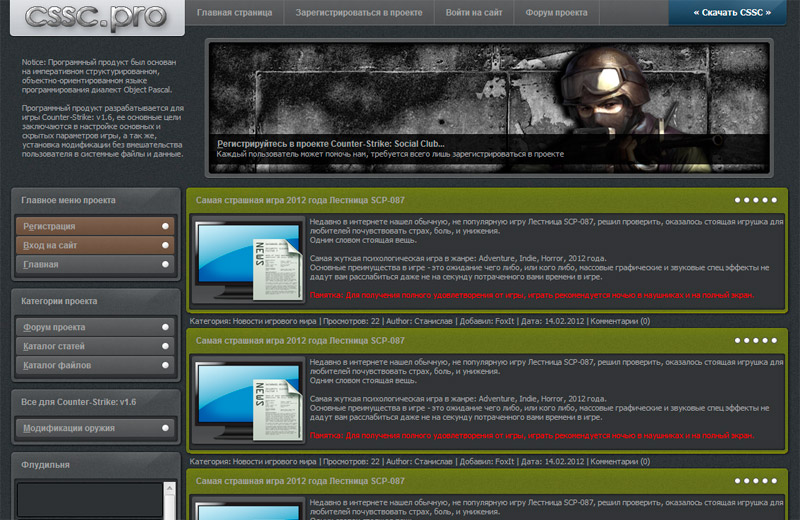This screenshot has width=800, height=520.
Task: Click the Флудильня scrollbar up arrow
Action: [169, 488]
